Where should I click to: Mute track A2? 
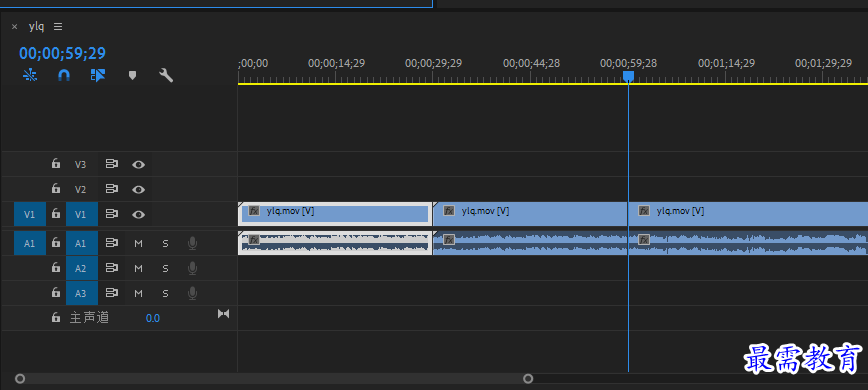(138, 268)
